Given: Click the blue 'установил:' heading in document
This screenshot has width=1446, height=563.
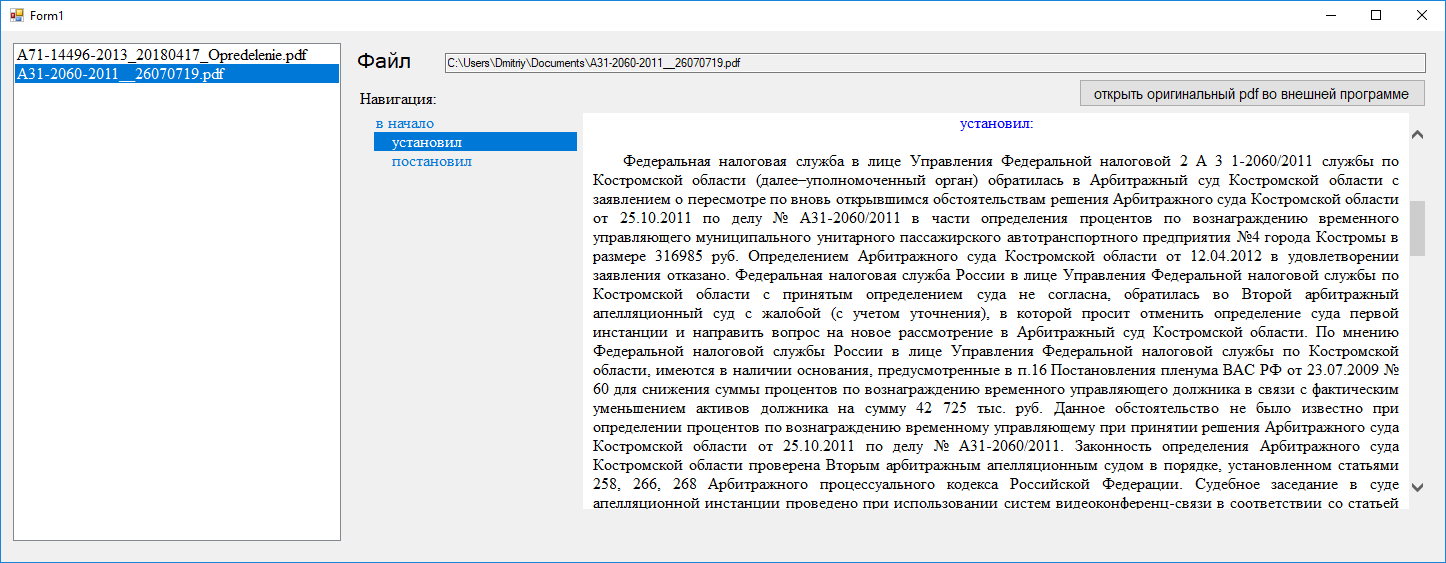Looking at the screenshot, I should point(995,124).
